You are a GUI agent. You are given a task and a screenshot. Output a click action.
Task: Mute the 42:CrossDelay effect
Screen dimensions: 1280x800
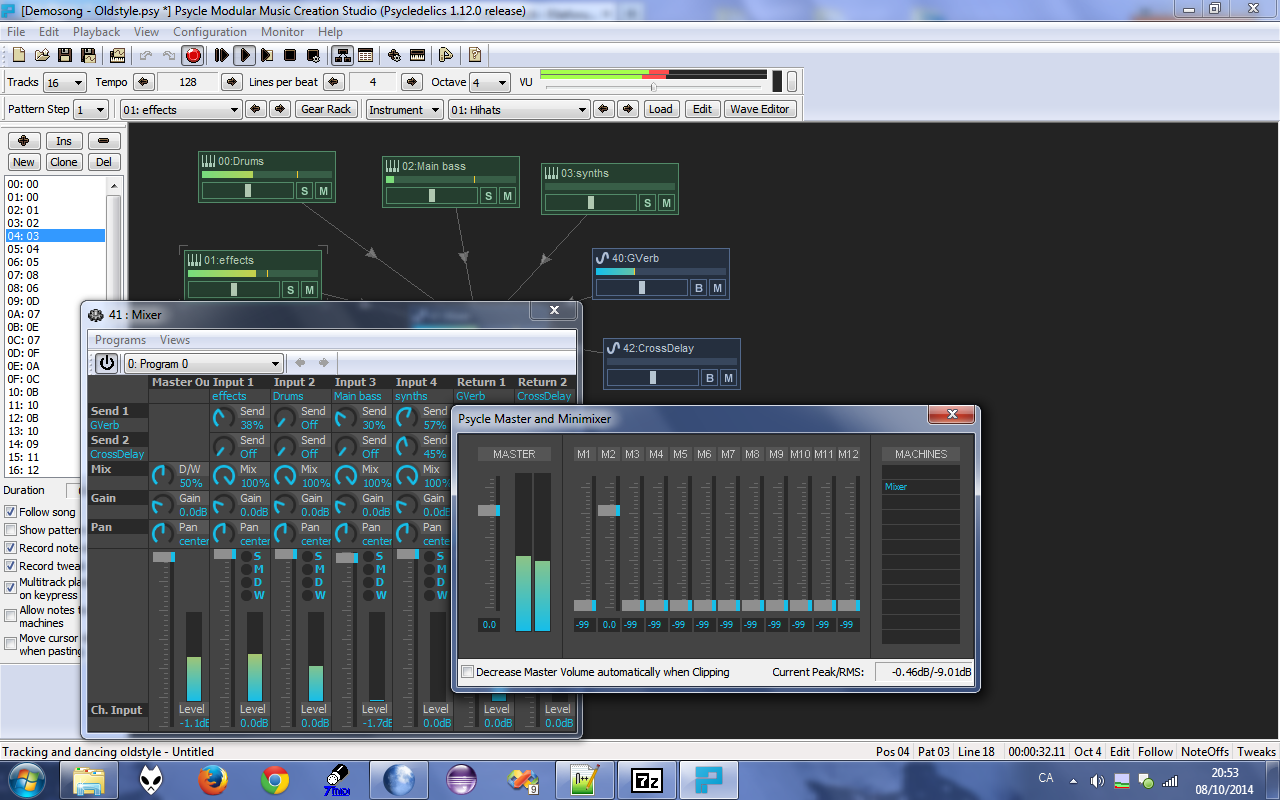point(728,377)
